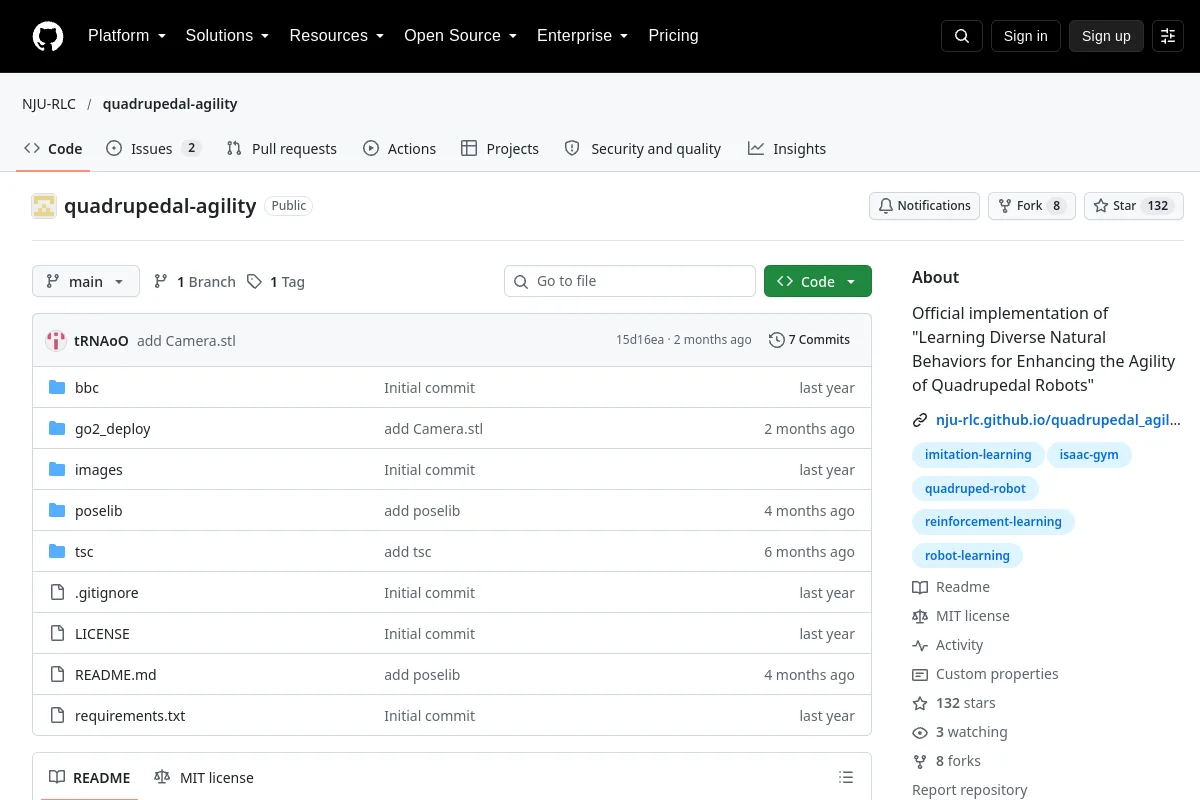Go to the GitHub homepage logo
This screenshot has height=800, width=1200.
pyautogui.click(x=48, y=36)
